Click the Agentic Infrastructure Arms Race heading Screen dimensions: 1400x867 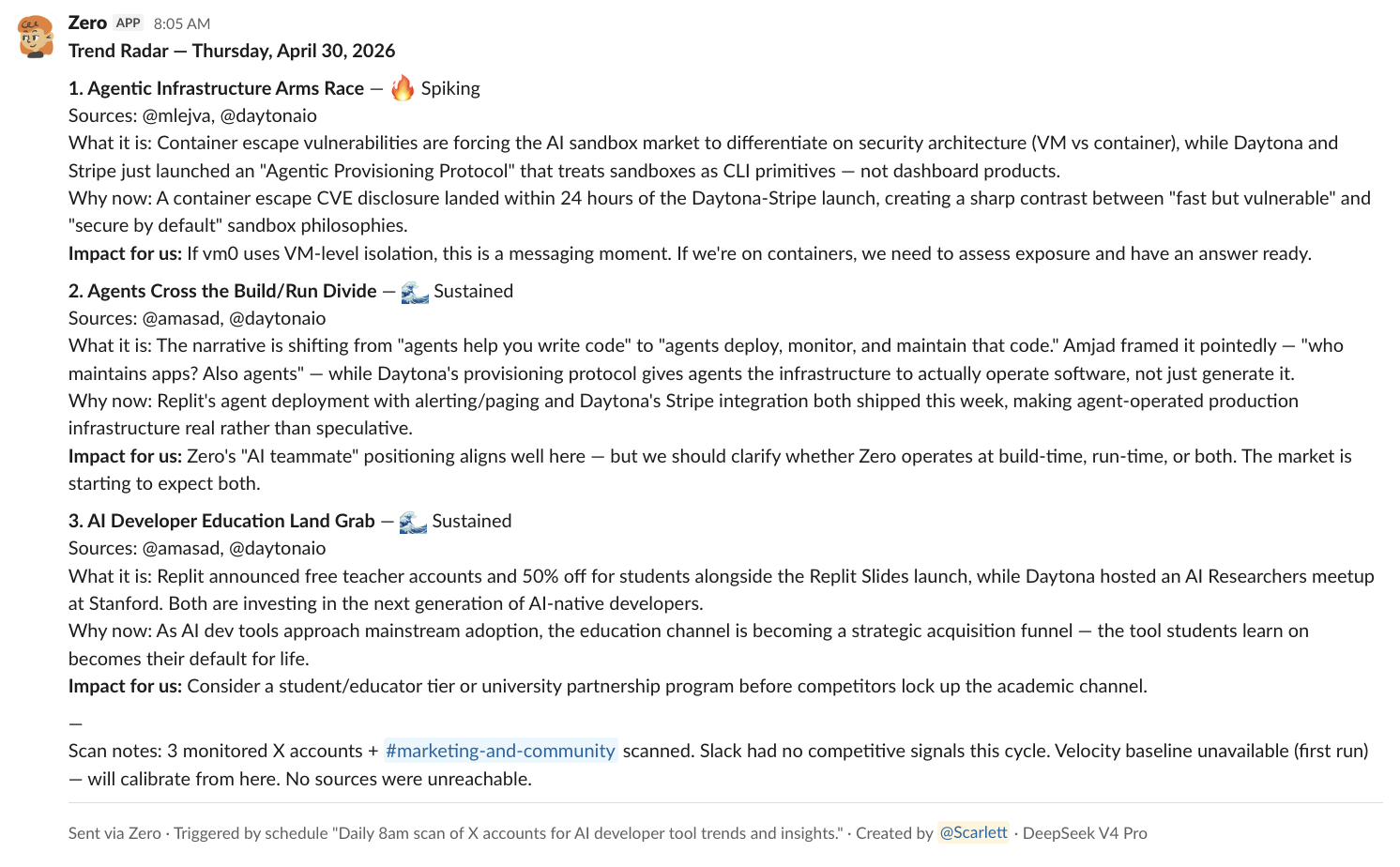pyautogui.click(x=216, y=88)
